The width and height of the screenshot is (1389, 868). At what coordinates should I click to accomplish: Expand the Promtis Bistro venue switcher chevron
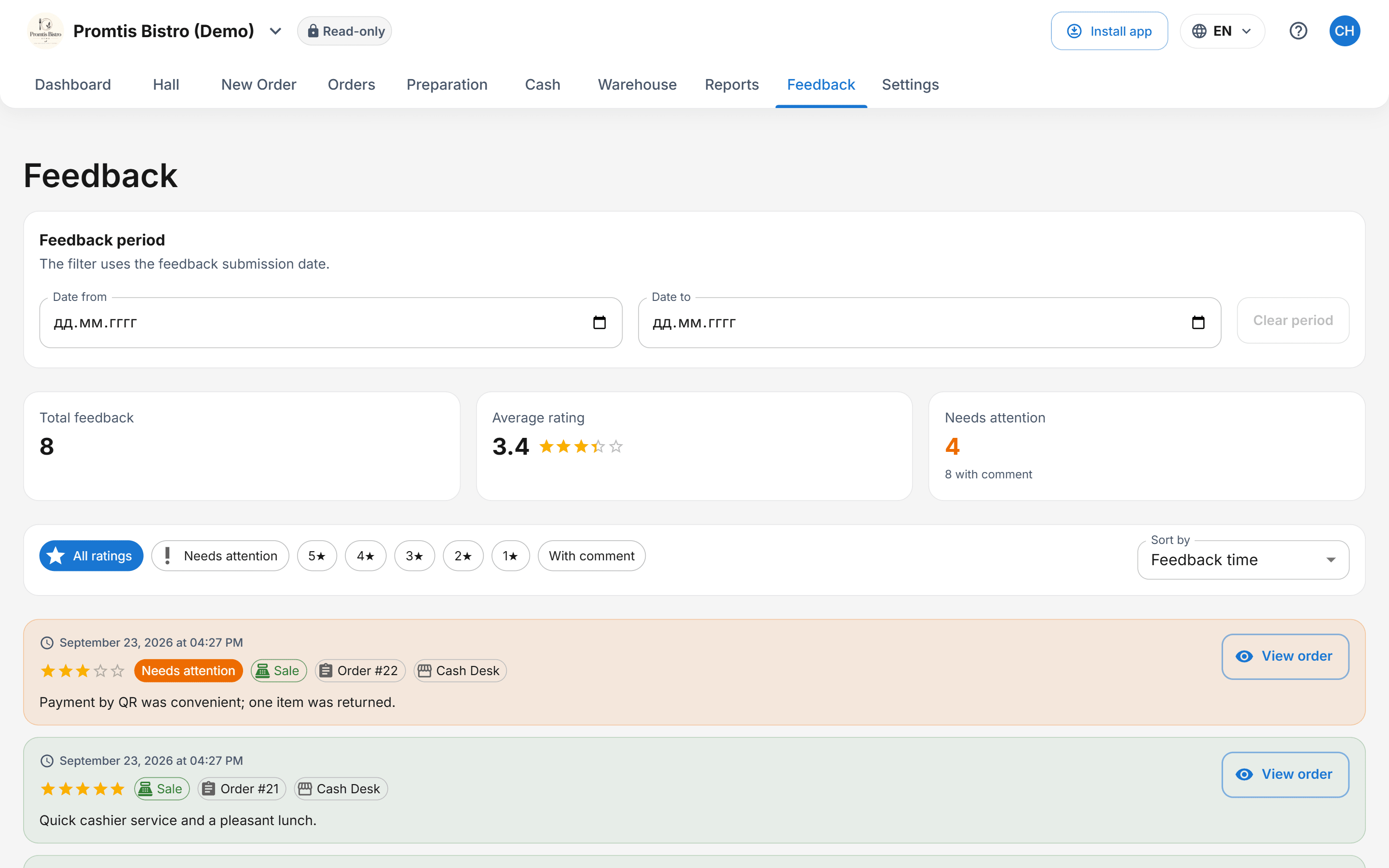click(275, 31)
